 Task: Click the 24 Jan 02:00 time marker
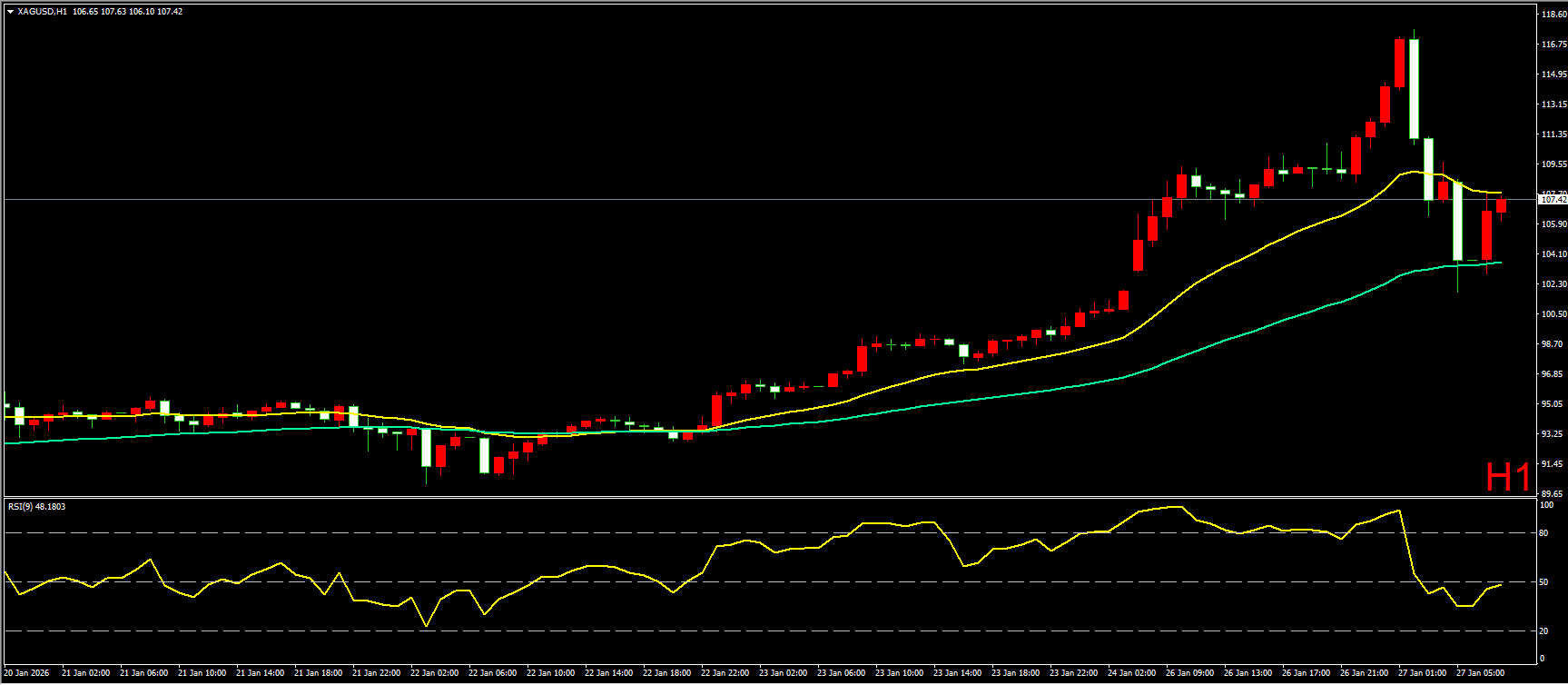coord(1131,673)
